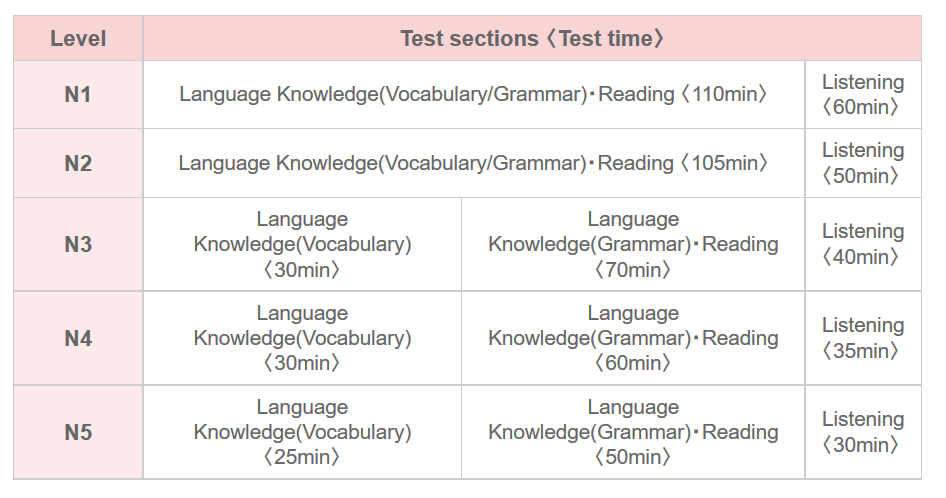Select the N1 level row label
Screen dimensions: 946x498
[x=78, y=95]
